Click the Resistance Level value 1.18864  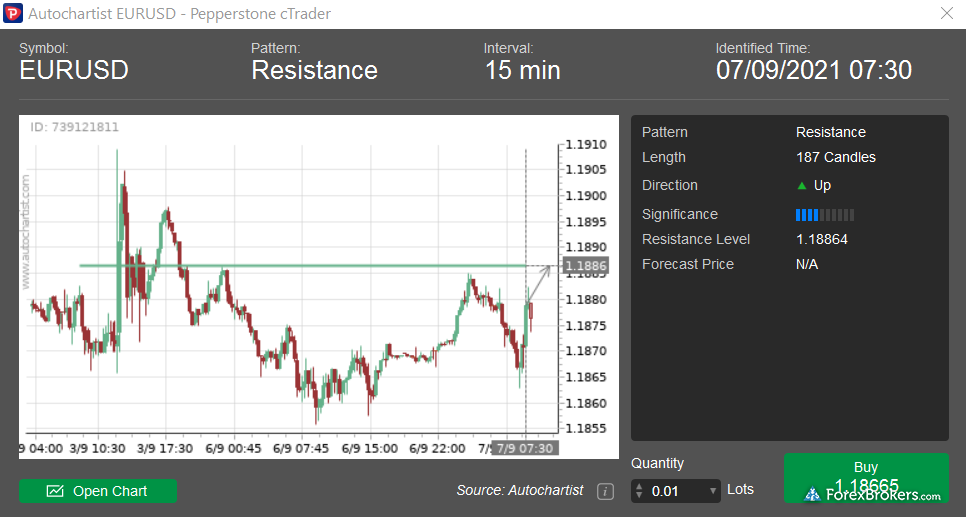click(821, 240)
